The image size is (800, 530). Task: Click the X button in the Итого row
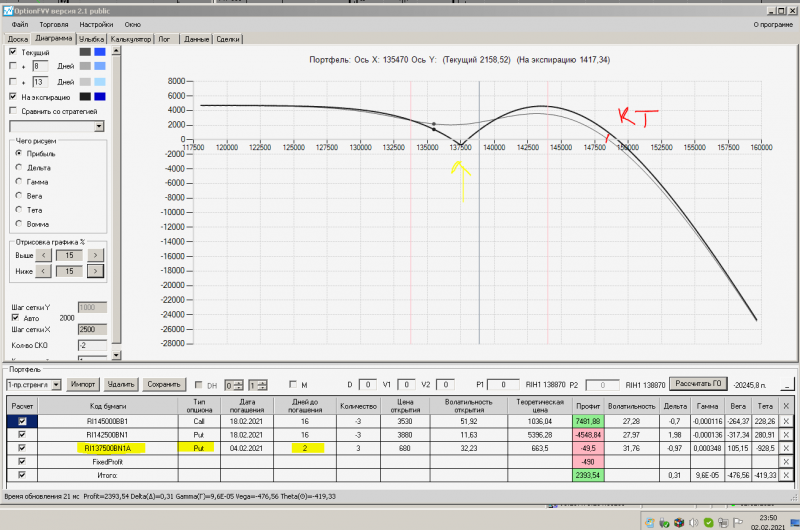(x=786, y=475)
